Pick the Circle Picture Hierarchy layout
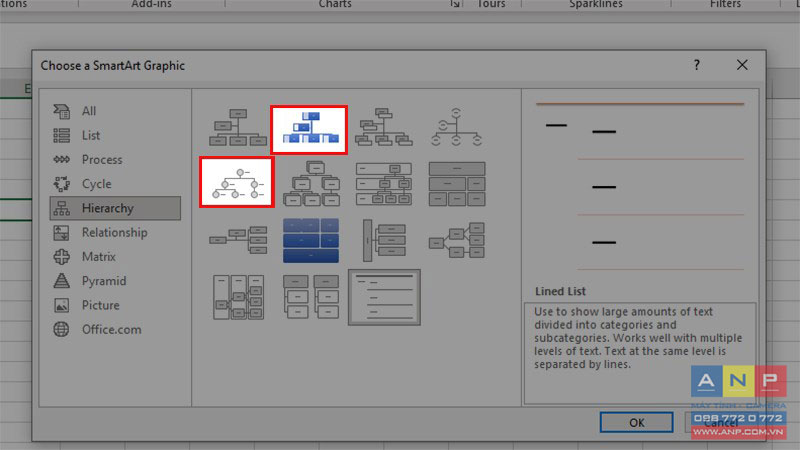The width and height of the screenshot is (800, 450). [x=237, y=182]
